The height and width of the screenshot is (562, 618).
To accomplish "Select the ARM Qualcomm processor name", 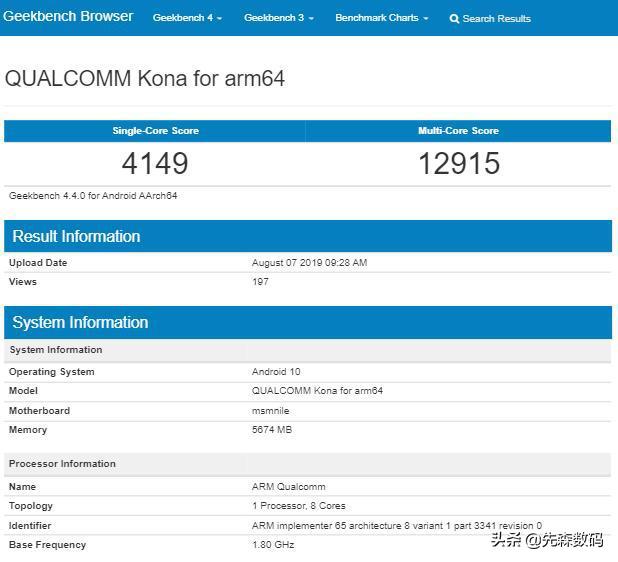I will coord(289,487).
